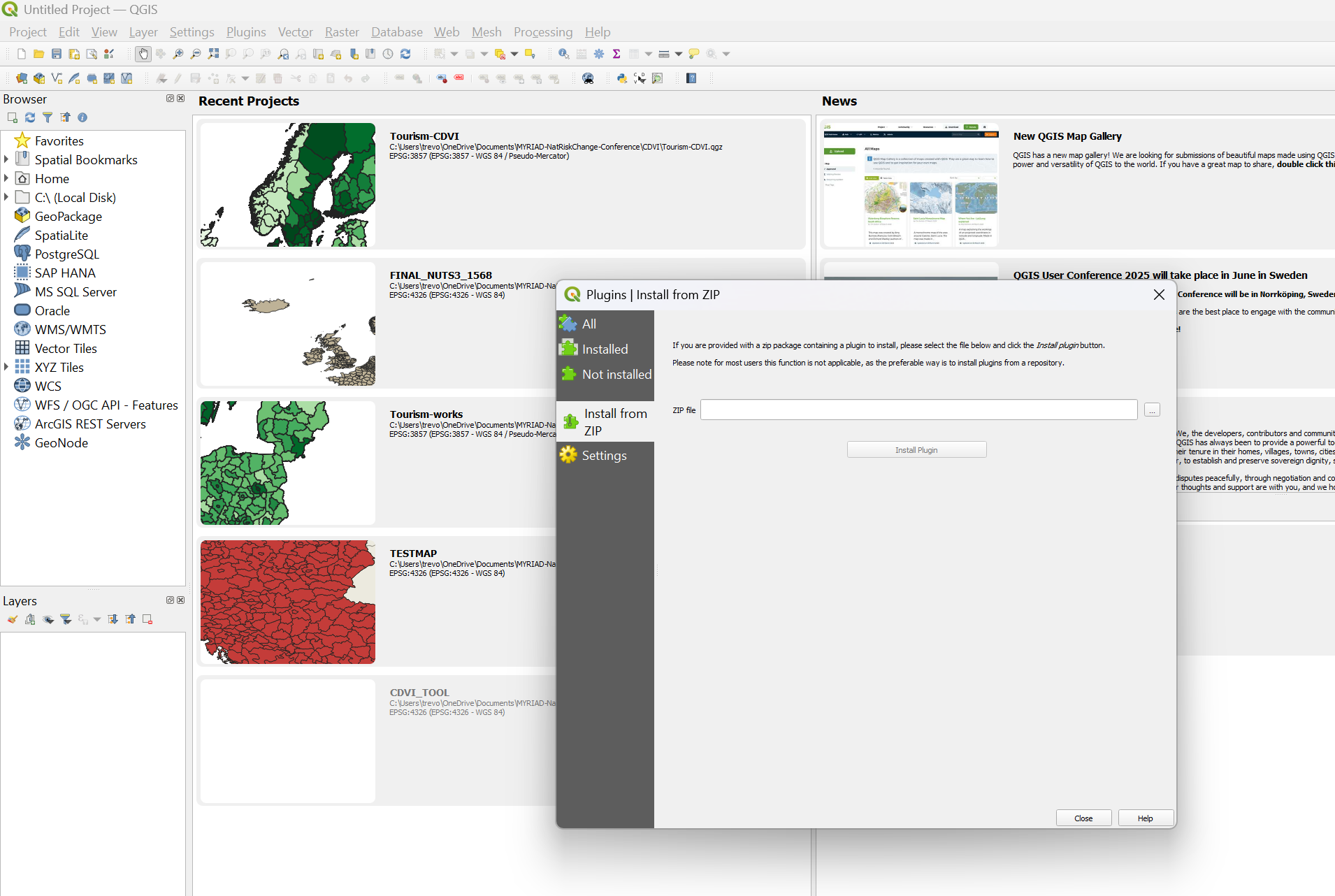Viewport: 1335px width, 896px height.
Task: Select the Installed plugins tab
Action: pyautogui.click(x=605, y=349)
